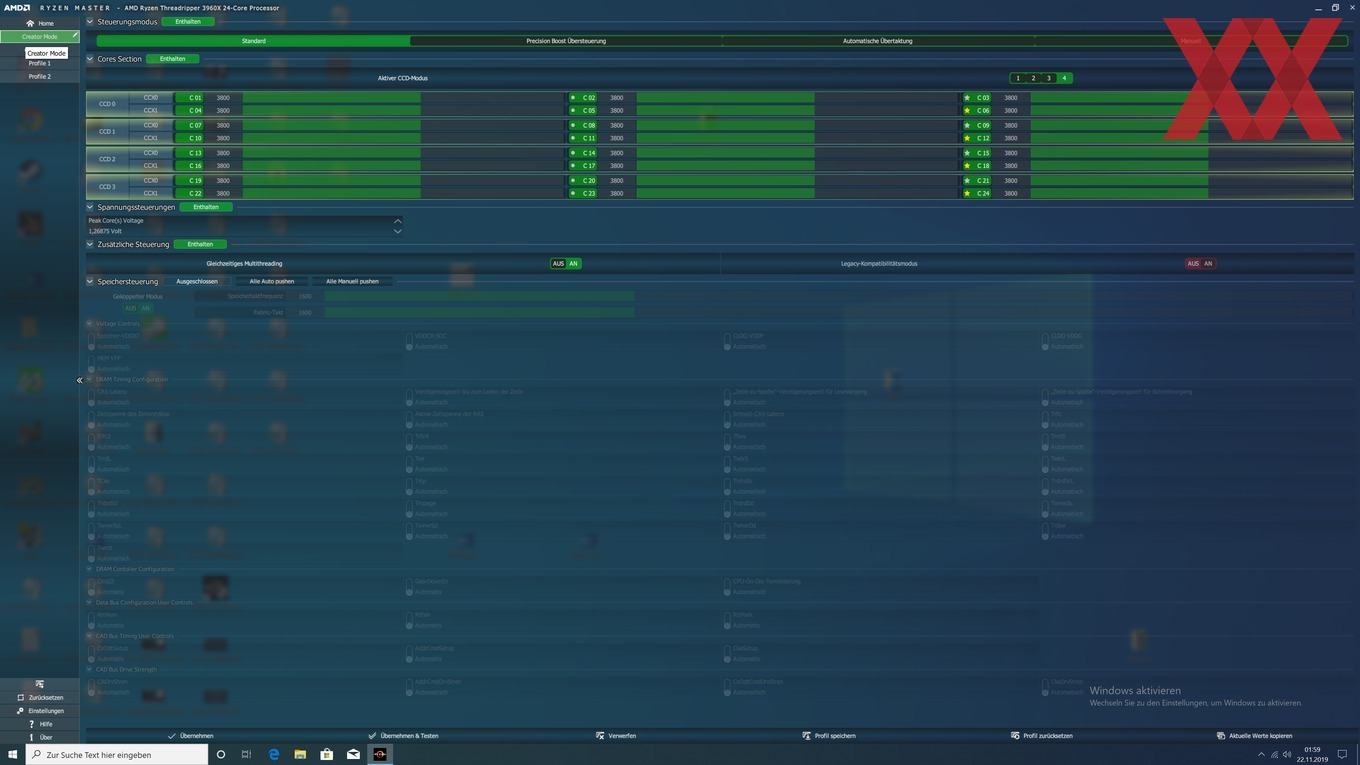1360x765 pixels.
Task: Click Alle Auto pushen button
Action: pyautogui.click(x=272, y=281)
